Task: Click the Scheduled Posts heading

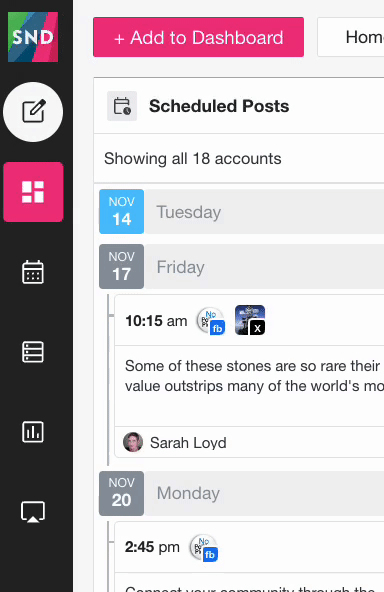Action: click(x=219, y=106)
